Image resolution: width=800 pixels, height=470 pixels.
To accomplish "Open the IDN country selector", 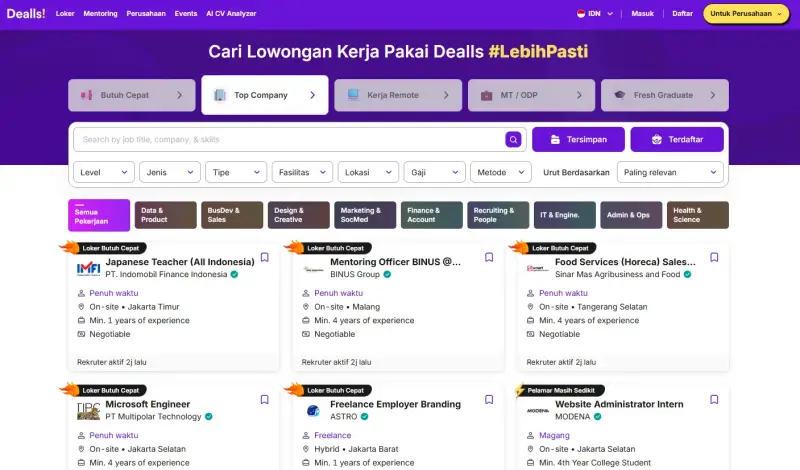I will coord(595,14).
